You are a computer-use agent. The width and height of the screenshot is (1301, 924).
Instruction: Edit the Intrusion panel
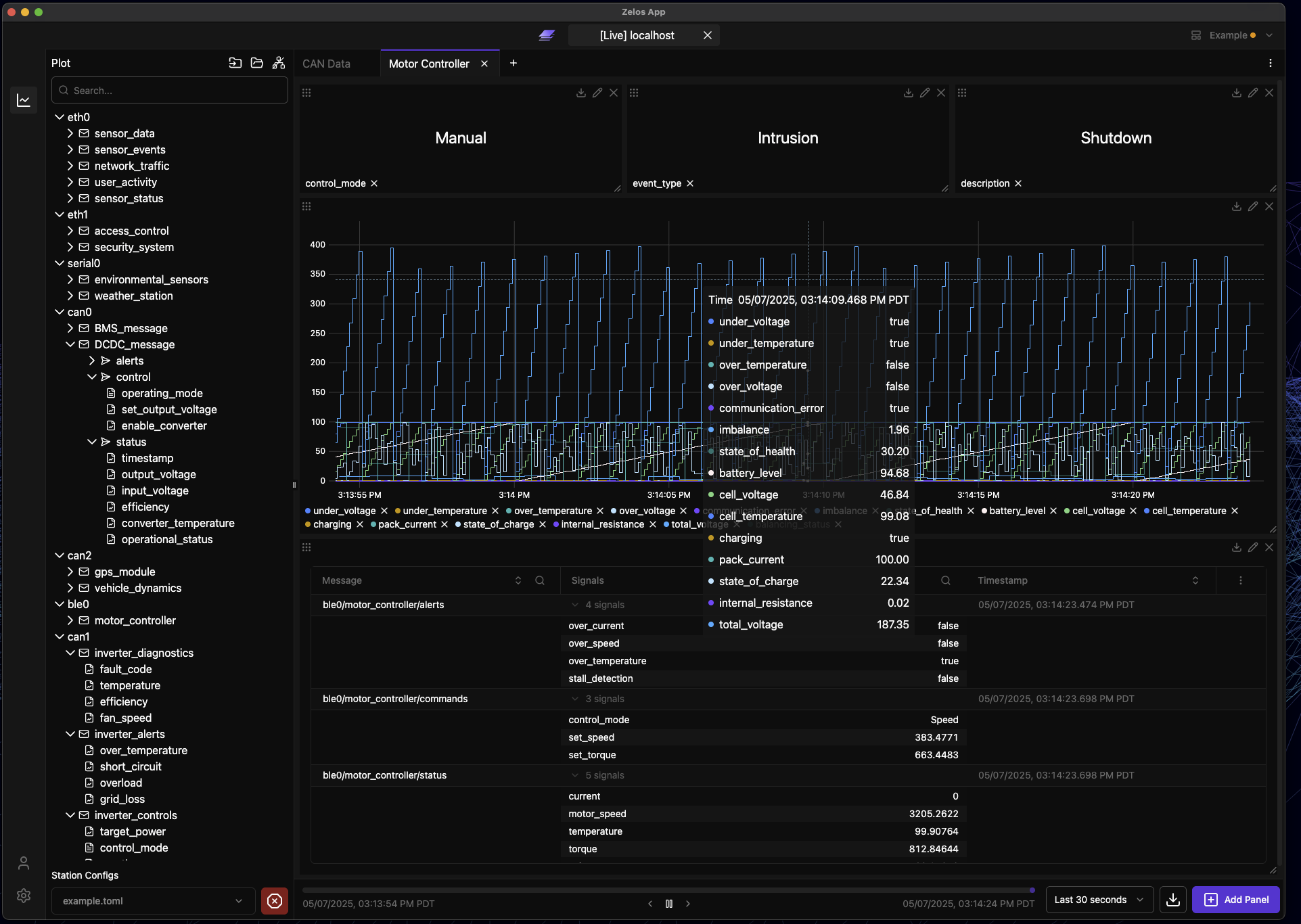[925, 93]
